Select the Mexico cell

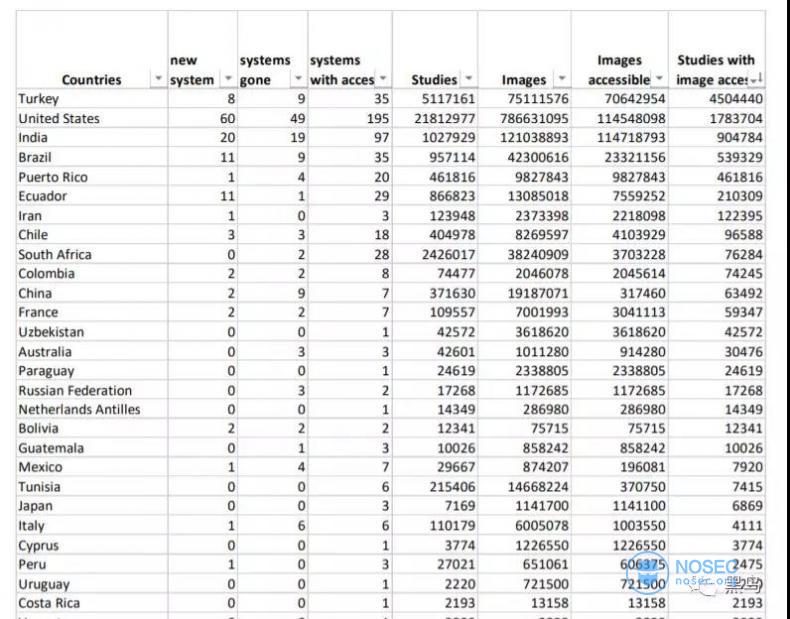coord(92,467)
